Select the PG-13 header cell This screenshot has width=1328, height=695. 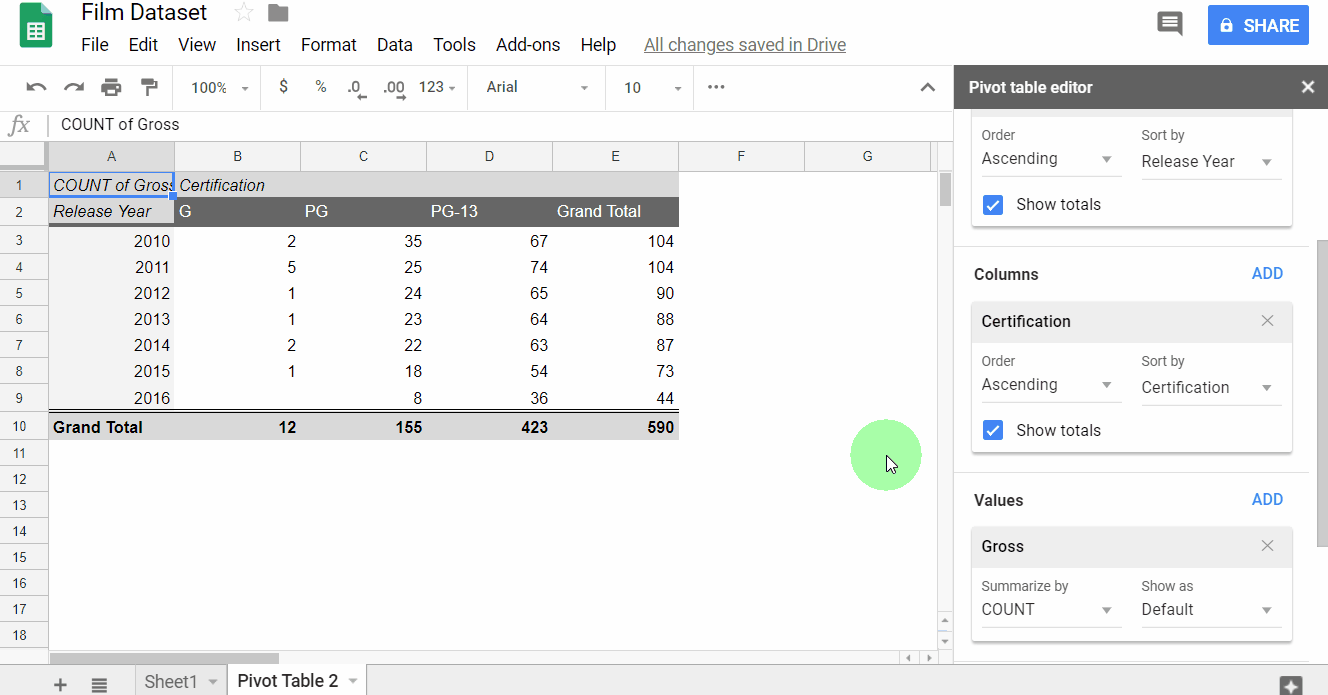(490, 211)
